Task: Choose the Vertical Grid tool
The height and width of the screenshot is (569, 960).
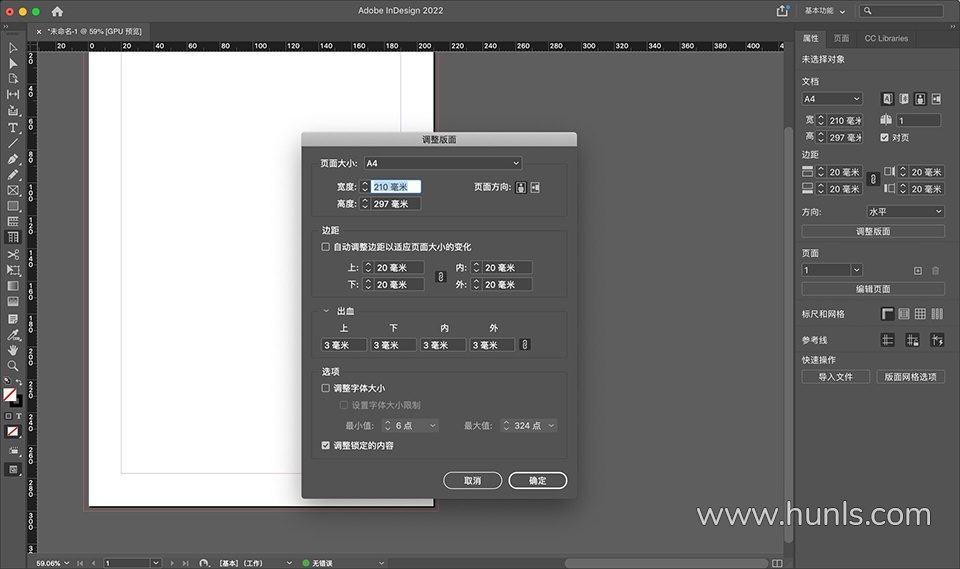Action: (x=13, y=238)
